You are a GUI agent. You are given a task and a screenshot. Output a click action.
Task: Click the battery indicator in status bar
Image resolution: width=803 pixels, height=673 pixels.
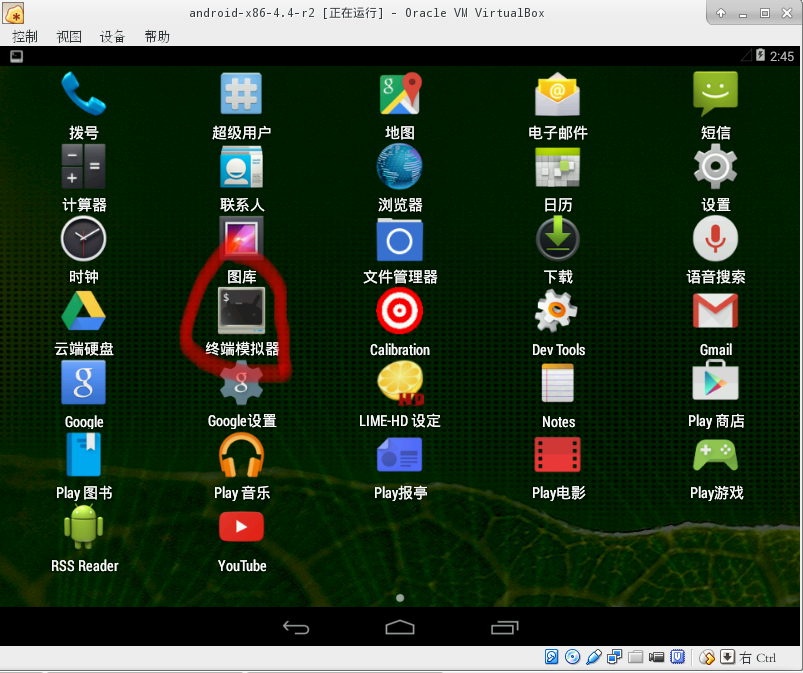tap(760, 55)
